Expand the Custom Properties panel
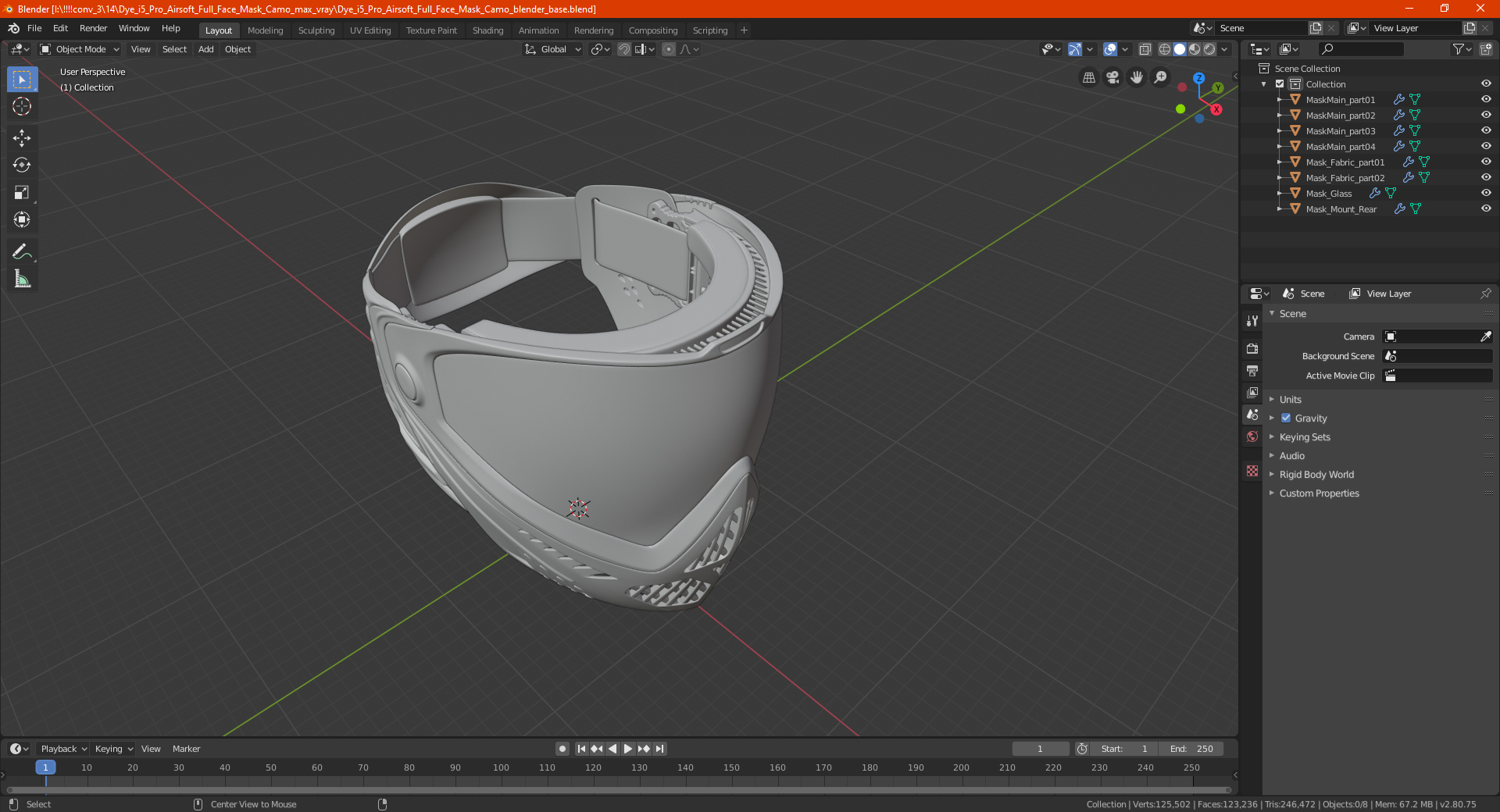The height and width of the screenshot is (812, 1500). pos(1319,493)
